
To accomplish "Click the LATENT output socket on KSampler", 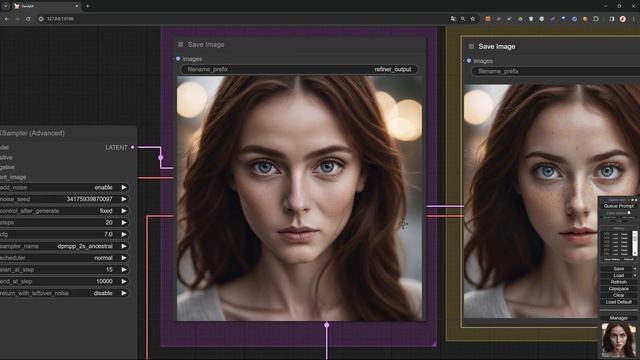I will tap(133, 147).
